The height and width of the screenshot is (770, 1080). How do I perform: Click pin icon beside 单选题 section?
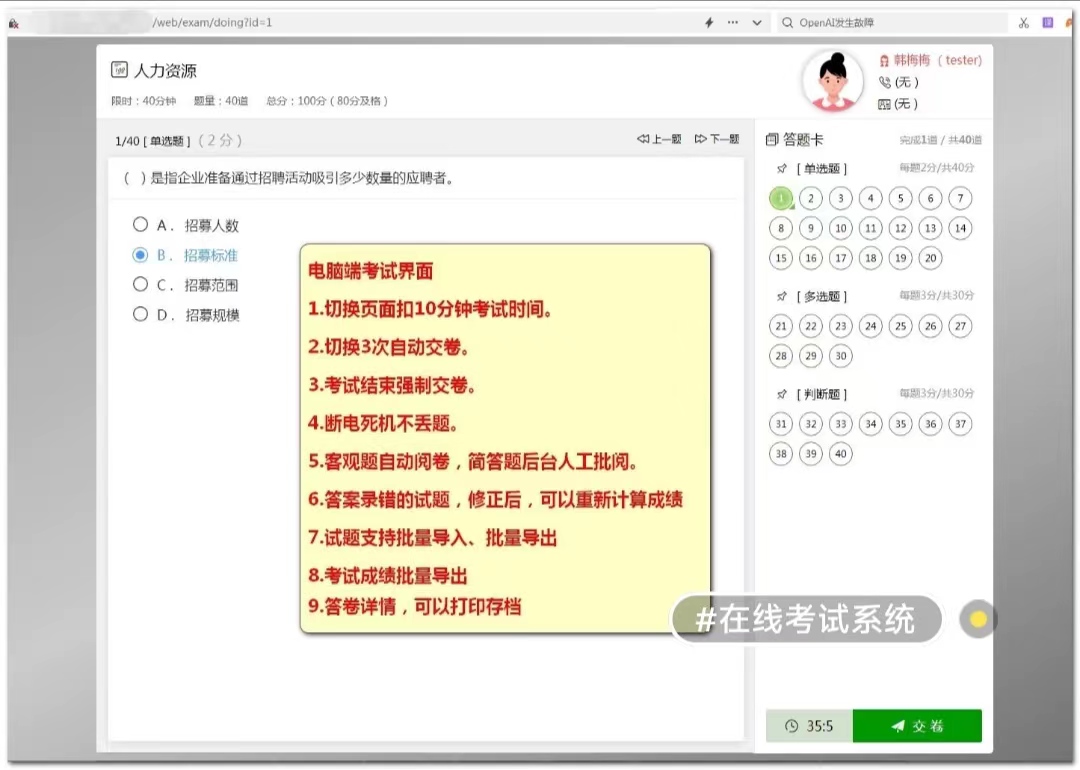pyautogui.click(x=782, y=168)
